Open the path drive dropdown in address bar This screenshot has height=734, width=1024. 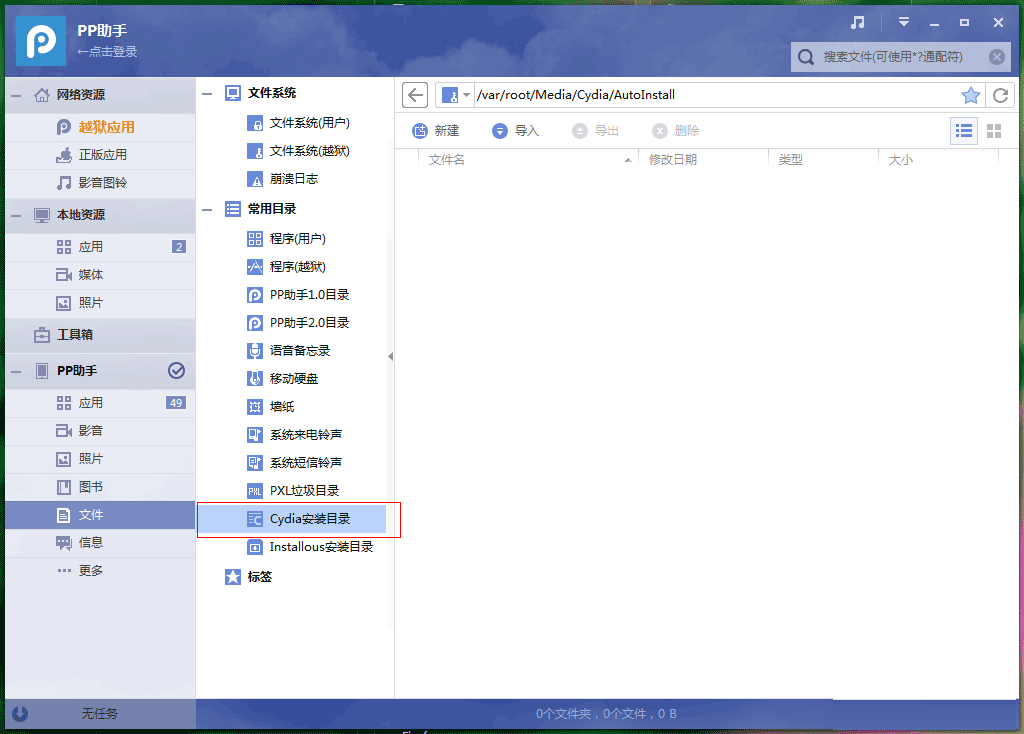(459, 94)
